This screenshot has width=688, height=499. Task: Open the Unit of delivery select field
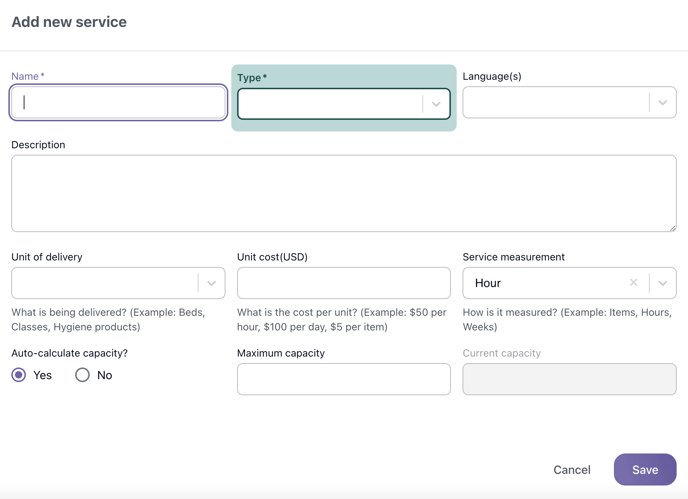(105, 283)
